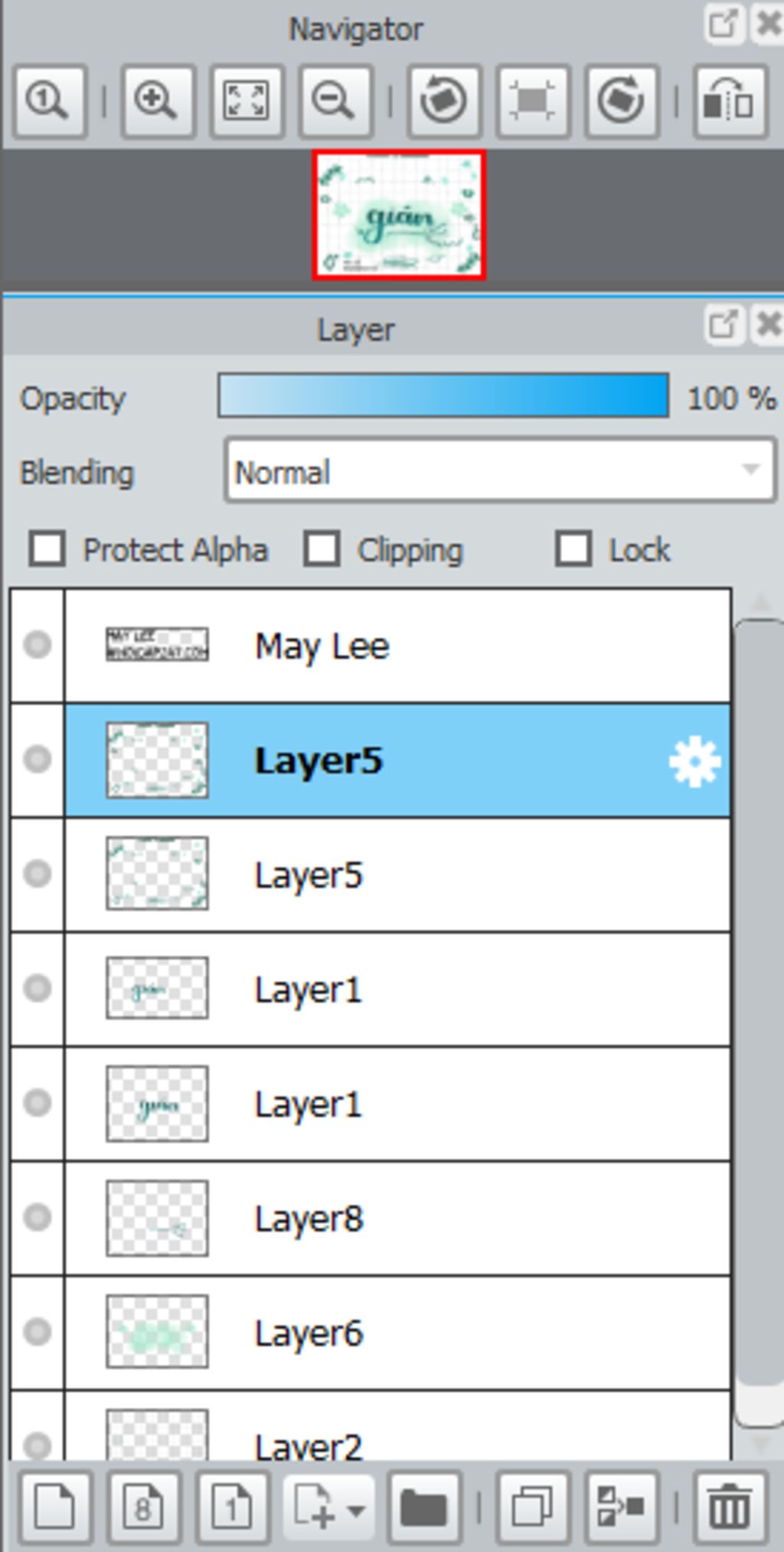Click the fit-to-window navigator icon
The height and width of the screenshot is (1552, 784).
246,101
